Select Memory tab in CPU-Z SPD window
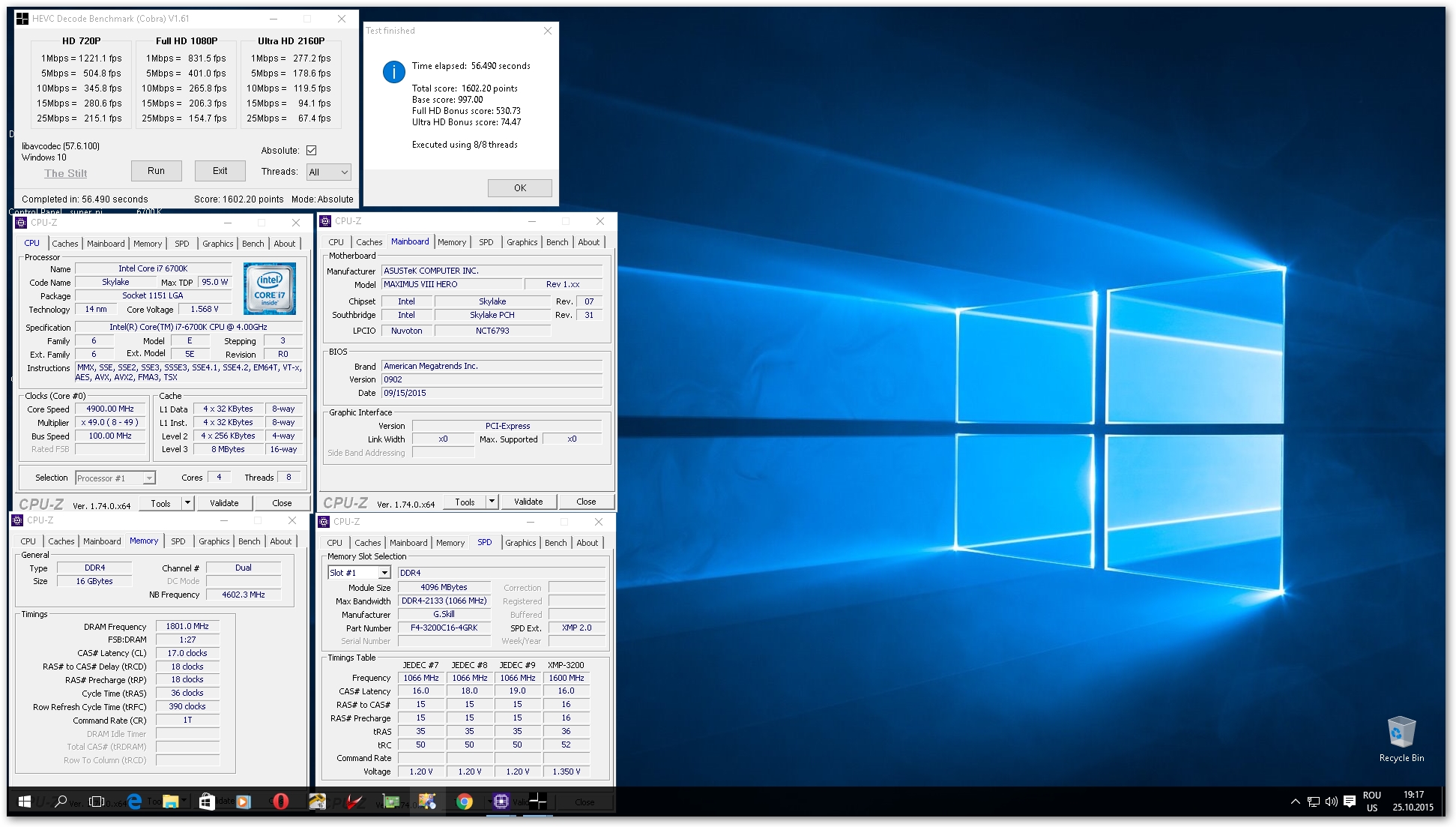The width and height of the screenshot is (1456, 827). point(450,543)
